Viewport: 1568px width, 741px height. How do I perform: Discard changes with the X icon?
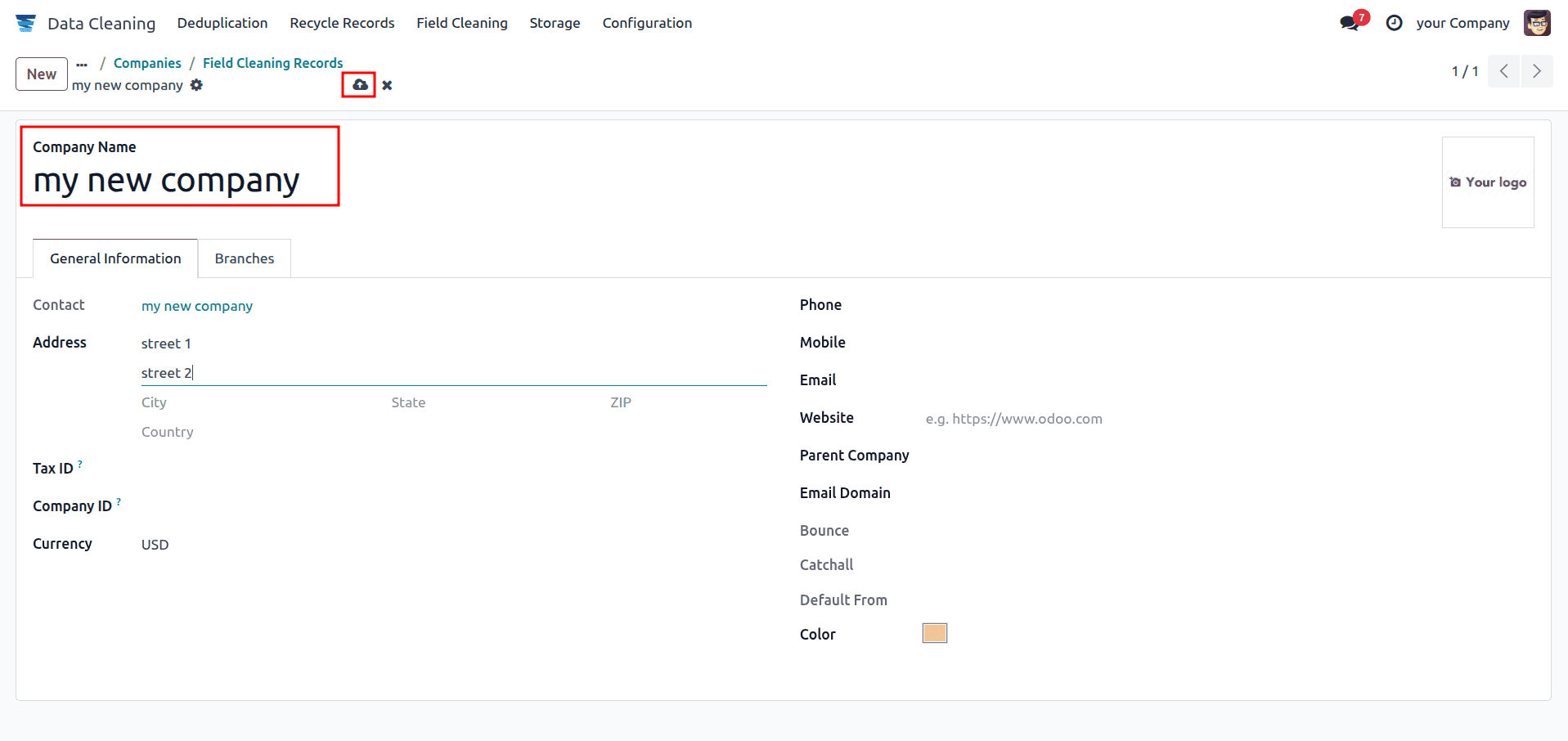(387, 85)
